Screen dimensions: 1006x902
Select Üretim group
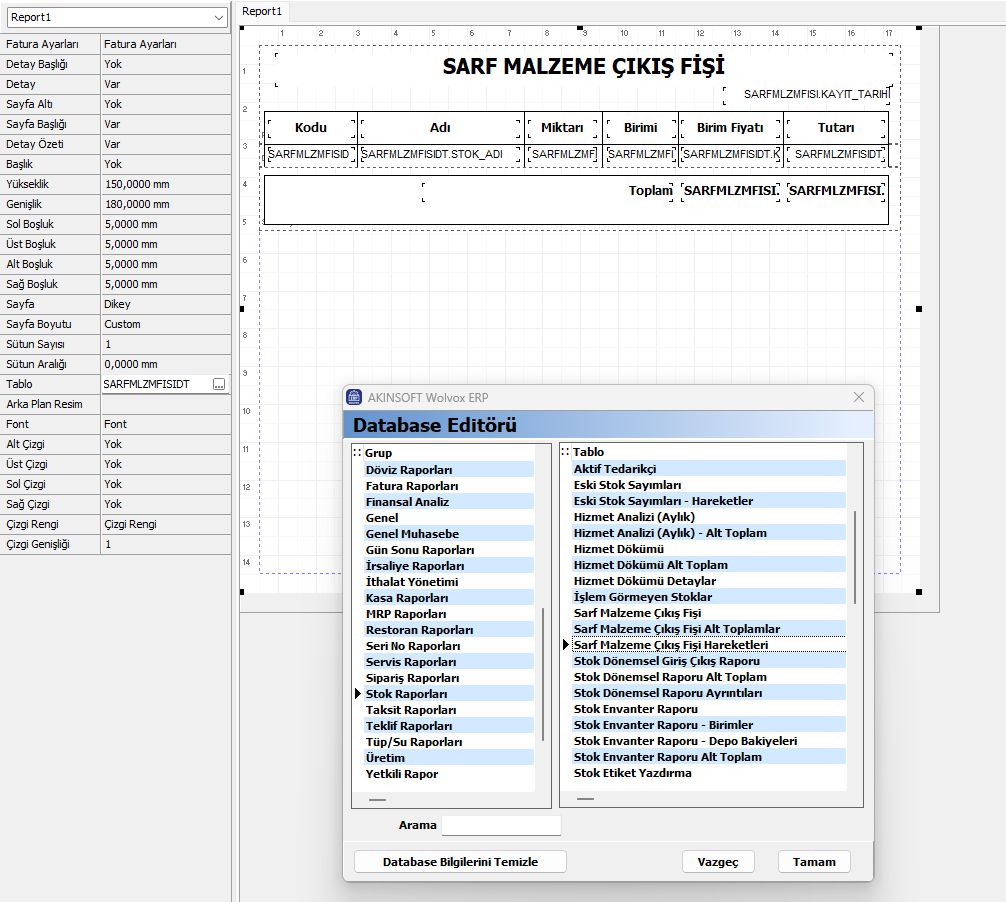click(x=449, y=758)
